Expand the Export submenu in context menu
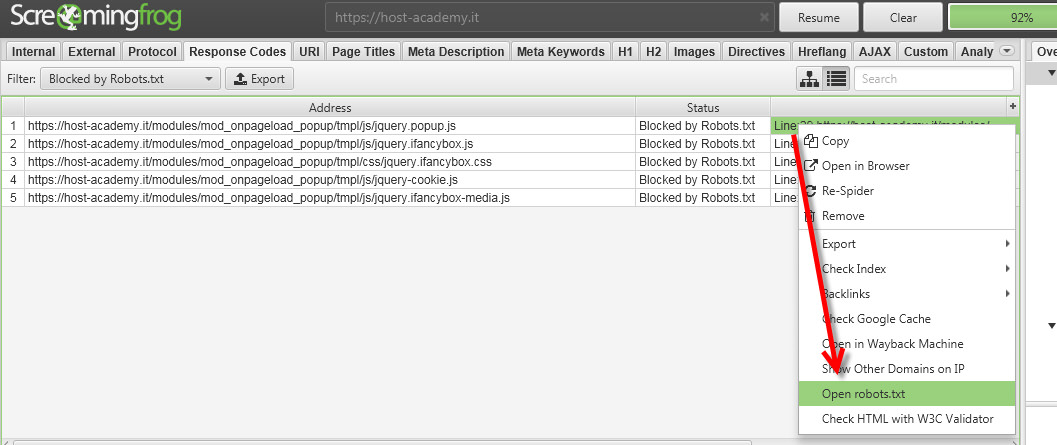Image resolution: width=1057 pixels, height=445 pixels. click(907, 244)
